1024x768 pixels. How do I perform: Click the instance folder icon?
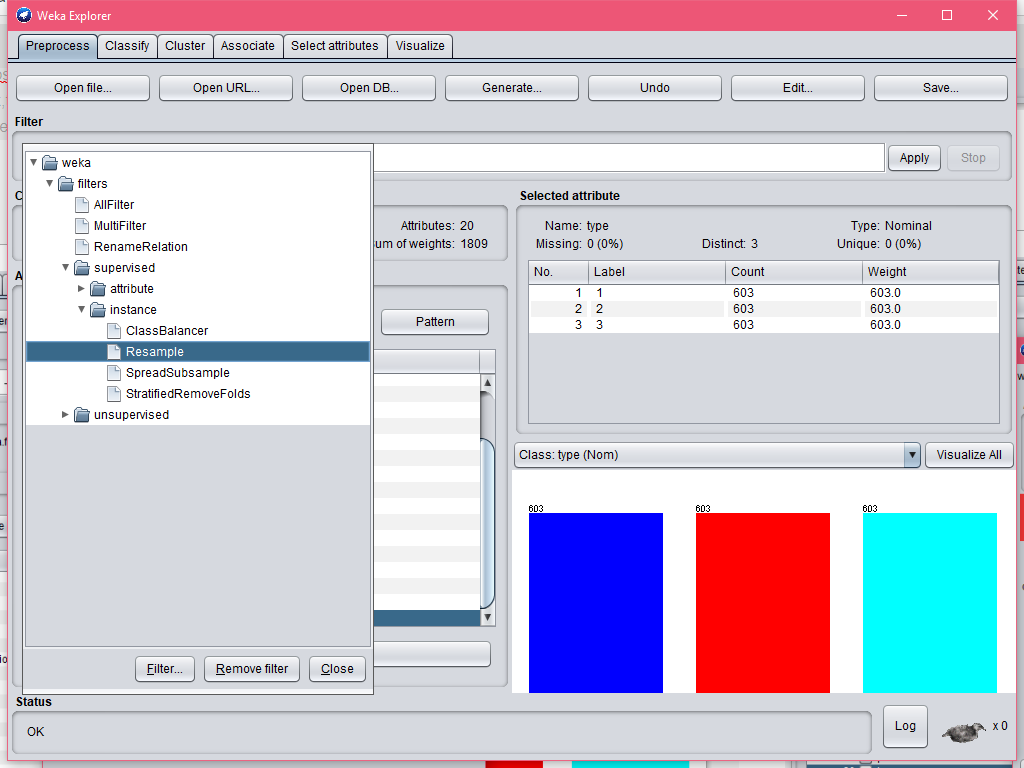click(x=98, y=310)
